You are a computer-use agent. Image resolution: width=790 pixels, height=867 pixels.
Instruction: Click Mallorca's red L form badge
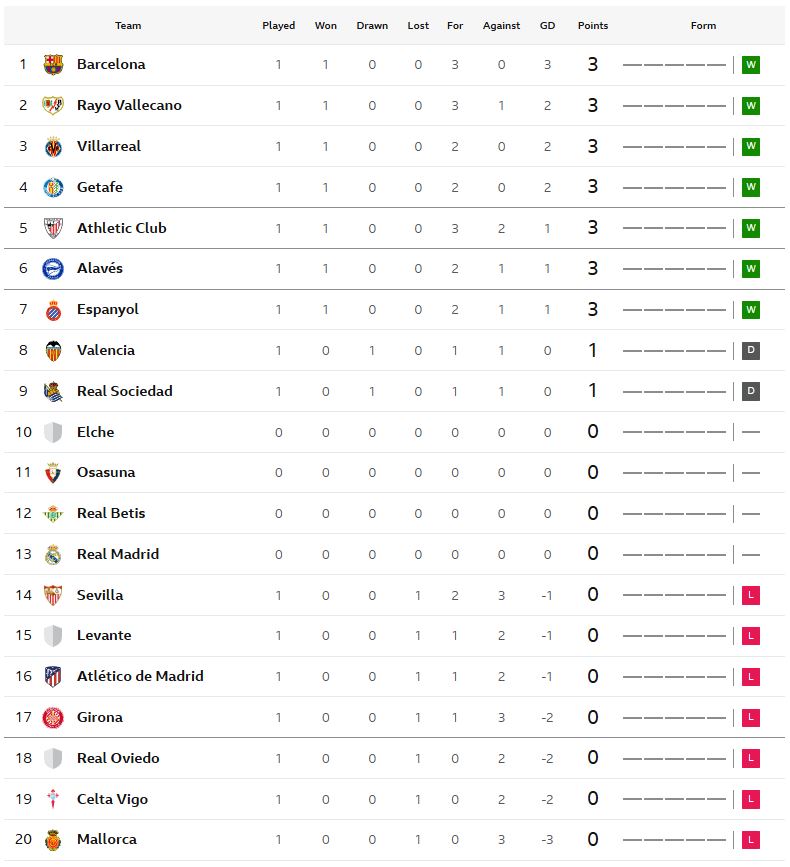(751, 840)
